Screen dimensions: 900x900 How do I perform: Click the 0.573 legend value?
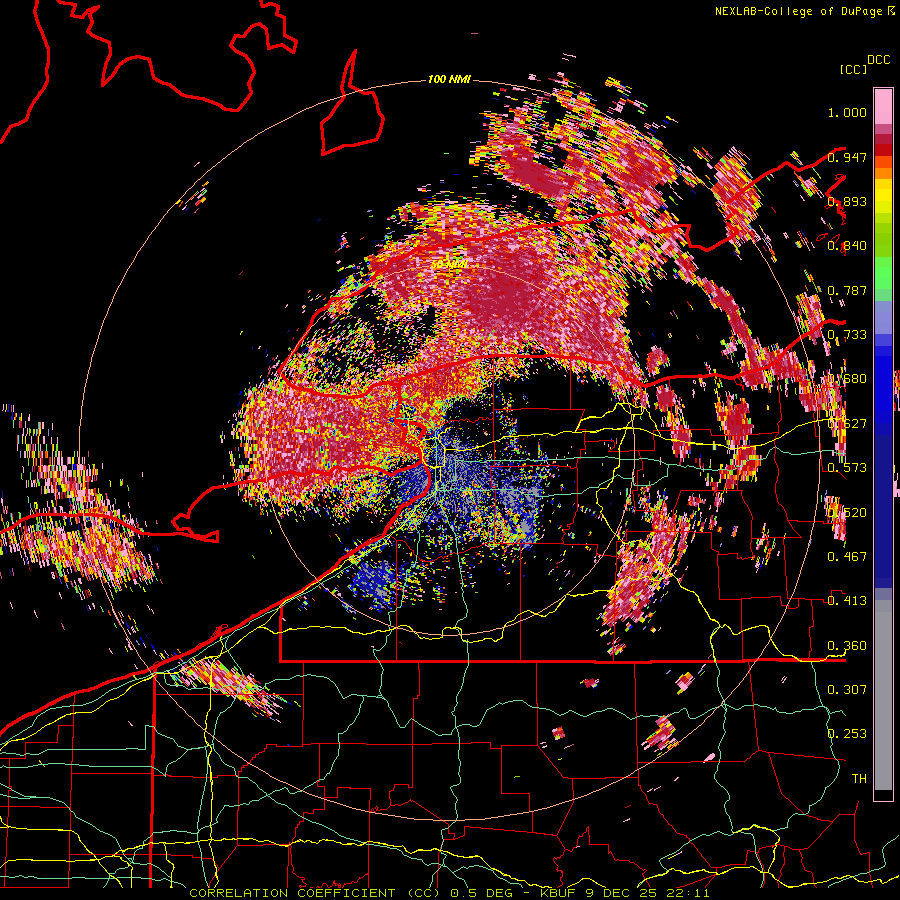pyautogui.click(x=847, y=468)
